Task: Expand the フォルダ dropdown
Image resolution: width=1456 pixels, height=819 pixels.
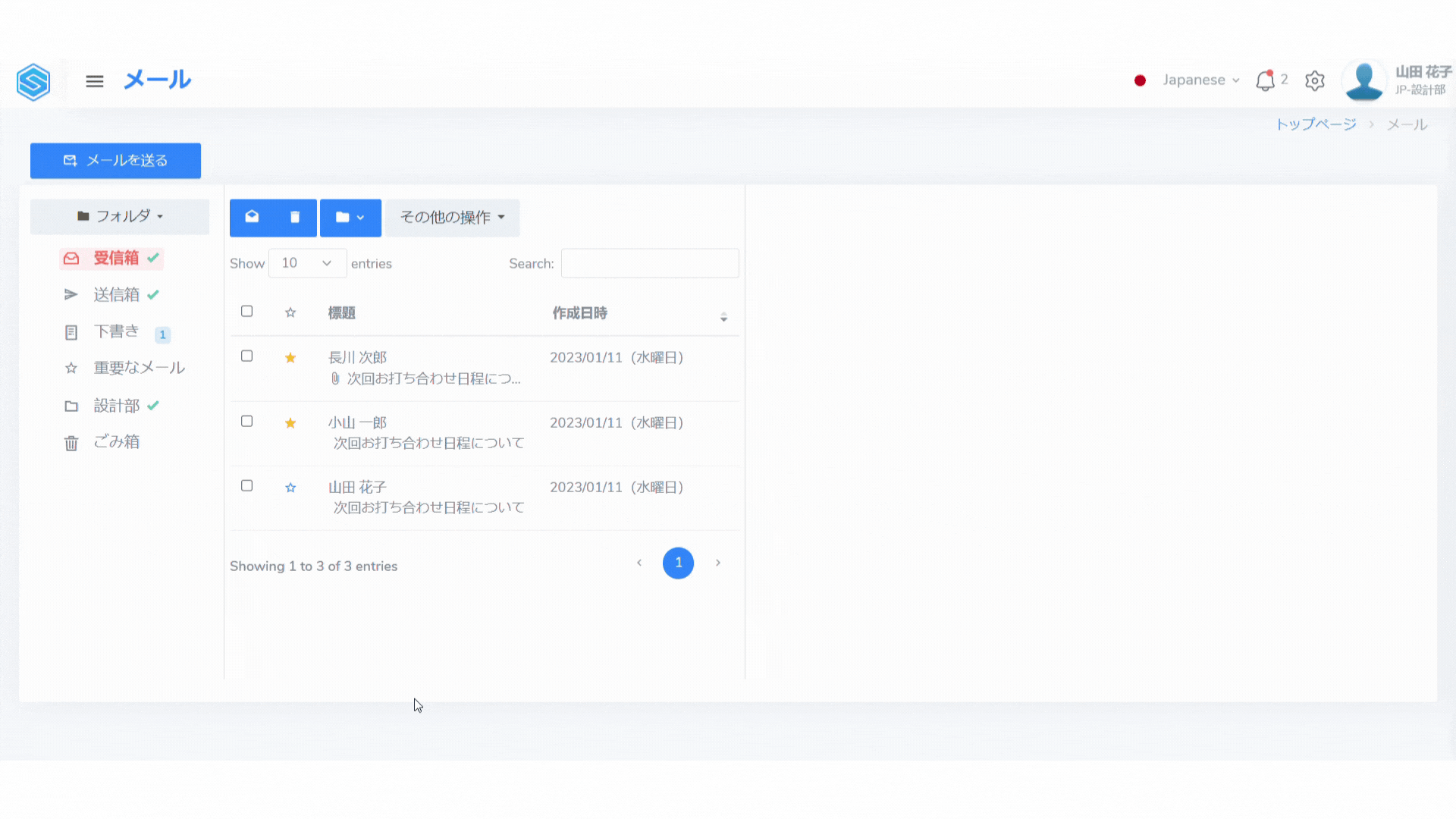Action: [x=120, y=217]
